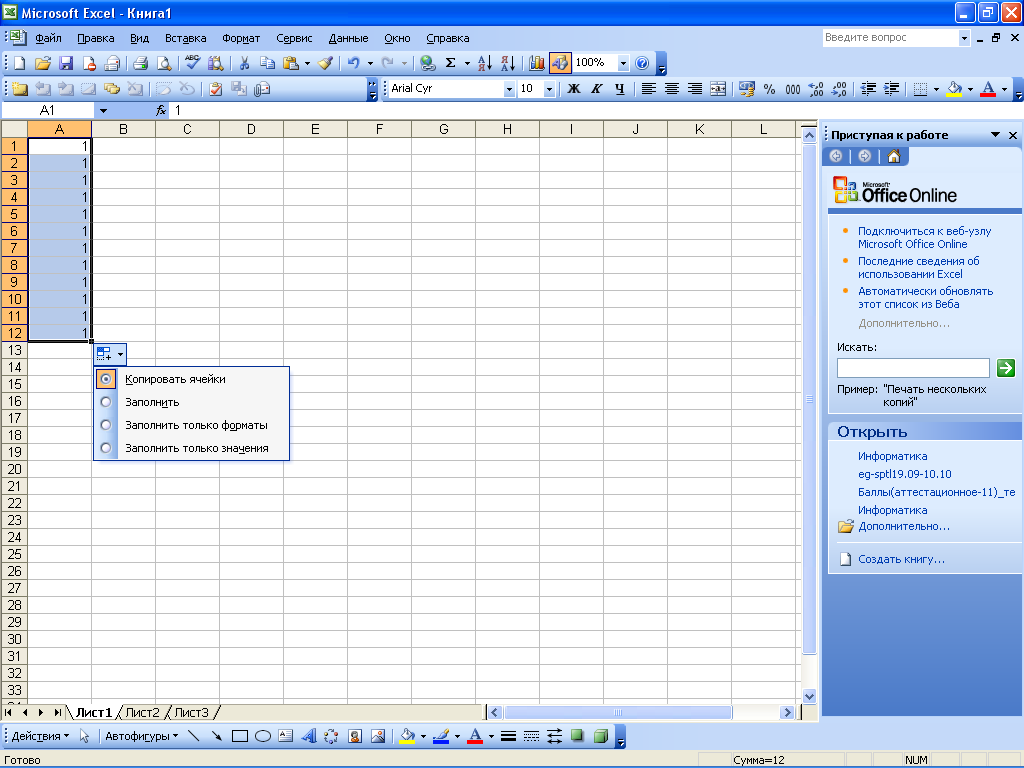Apply the yellow fill color to cells
The height and width of the screenshot is (768, 1024).
click(954, 89)
